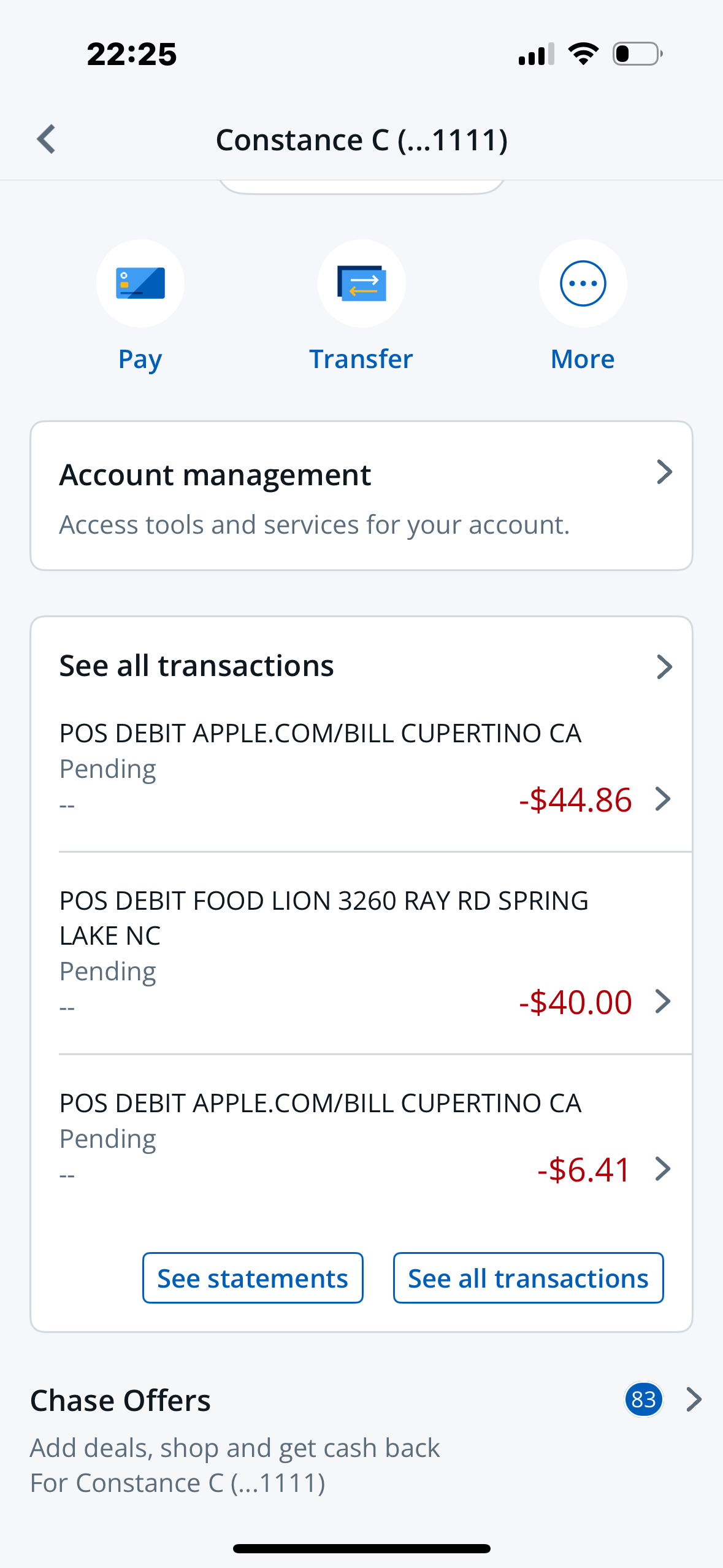Open the Chase Offers chevron
The width and height of the screenshot is (723, 1568).
tap(694, 1399)
